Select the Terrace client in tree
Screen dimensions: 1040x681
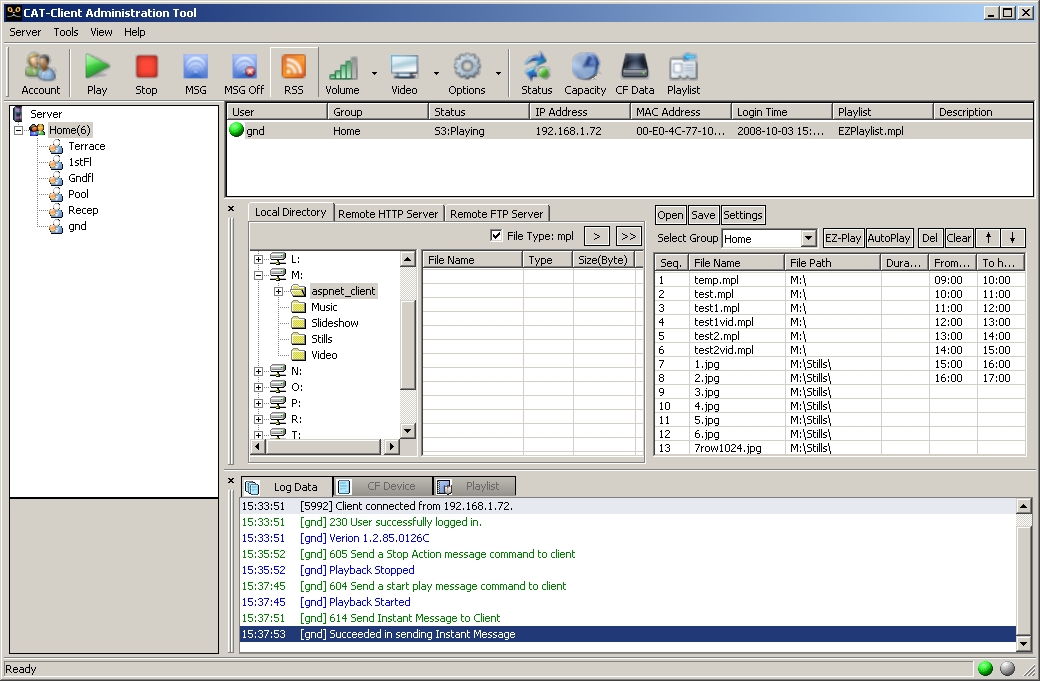pyautogui.click(x=86, y=146)
